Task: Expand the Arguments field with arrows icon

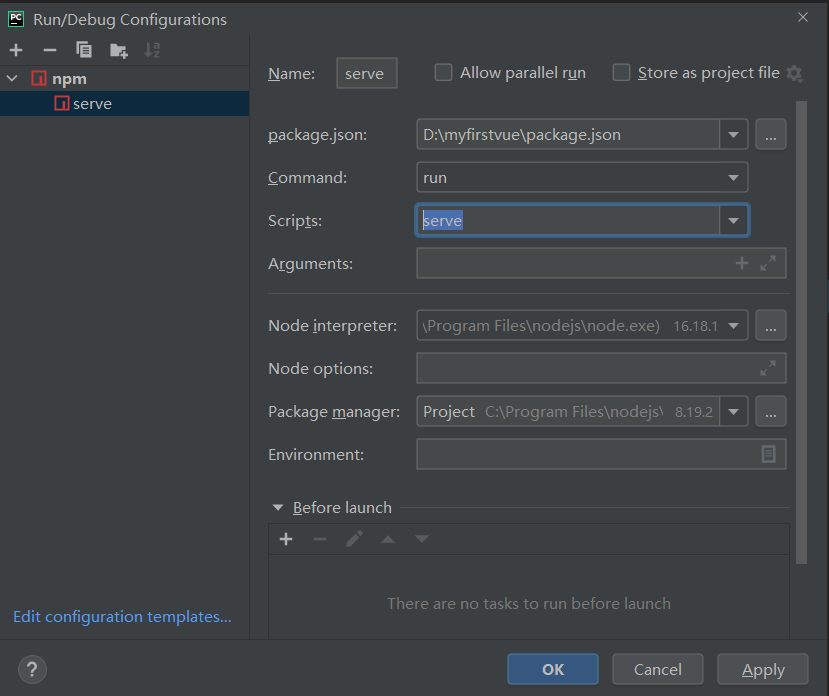Action: point(768,263)
